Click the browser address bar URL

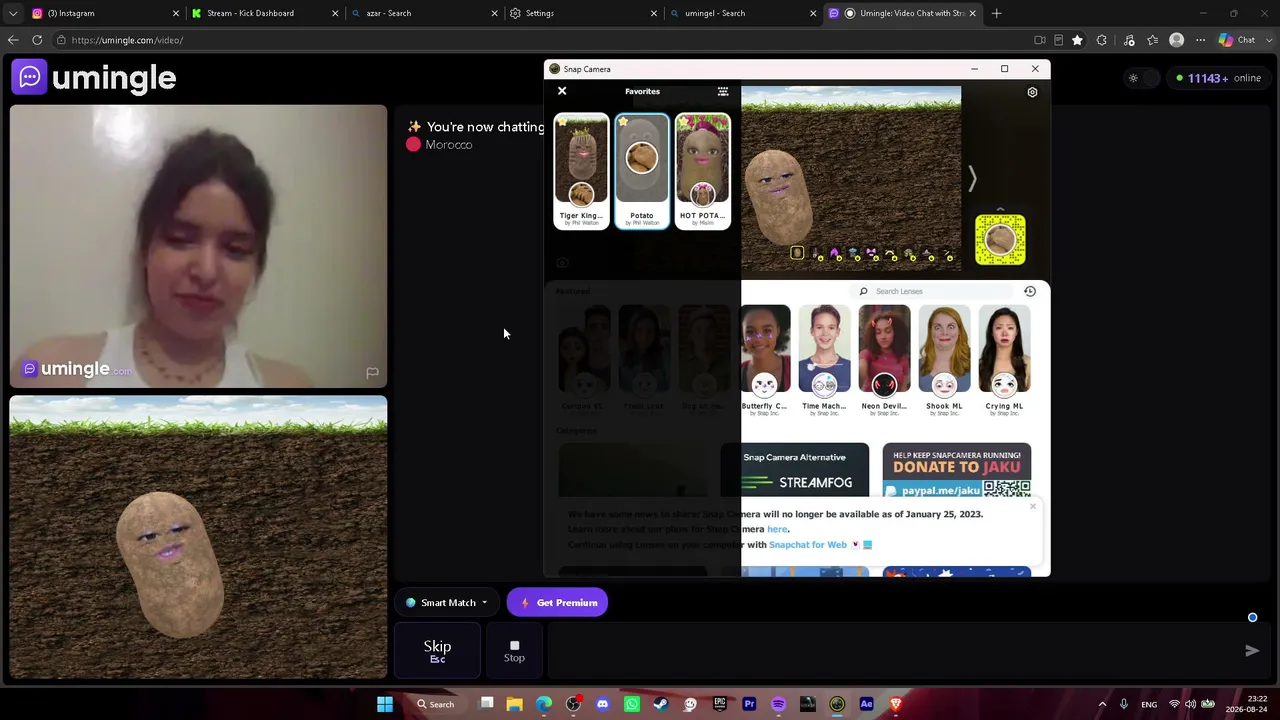point(127,40)
